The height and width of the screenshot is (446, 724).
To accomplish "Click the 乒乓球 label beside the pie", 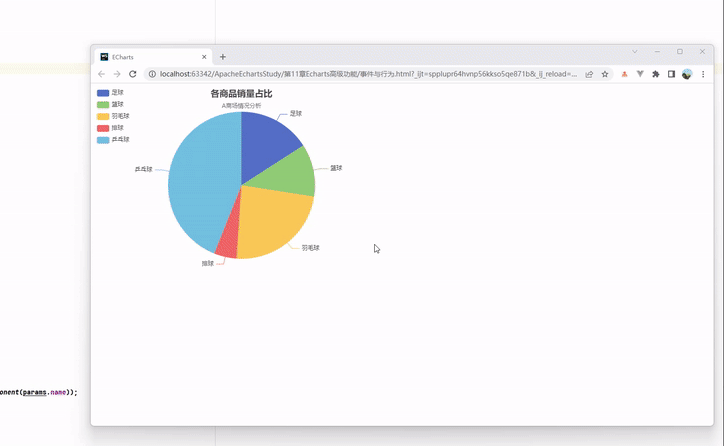I will click(144, 169).
